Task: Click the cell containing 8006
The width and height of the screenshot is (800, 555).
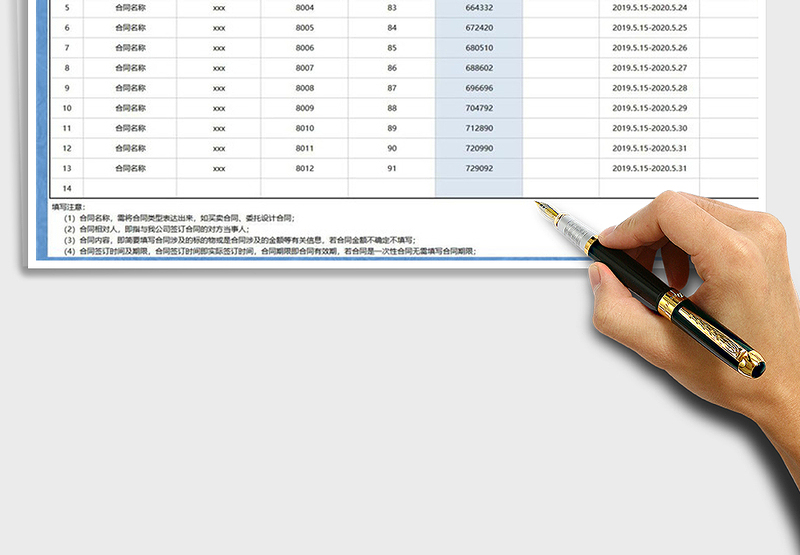Action: point(305,47)
